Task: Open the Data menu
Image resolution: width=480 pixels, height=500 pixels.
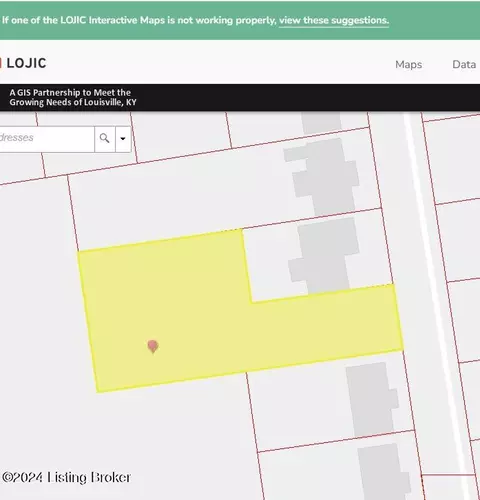Action: (x=464, y=64)
